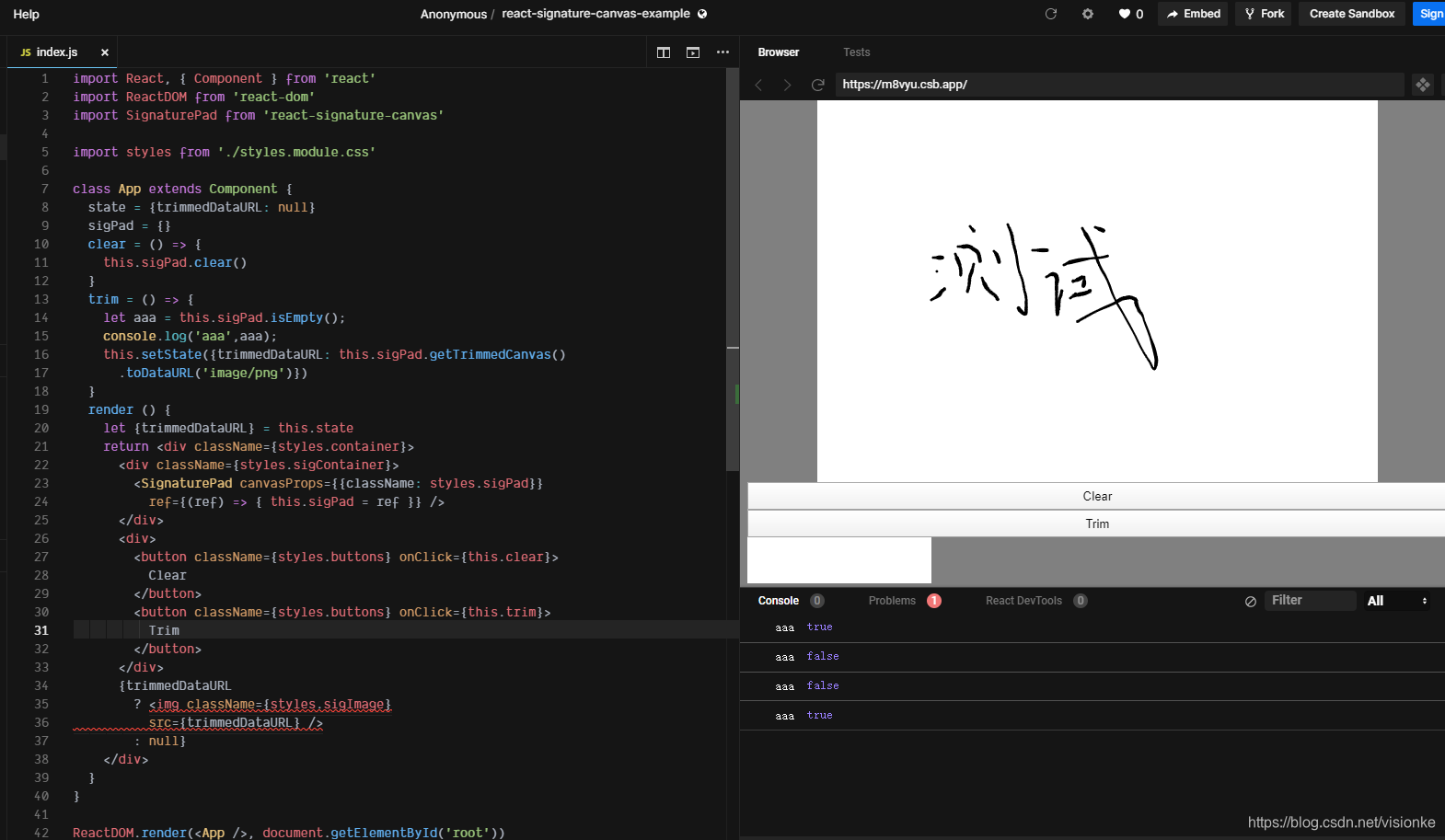The image size is (1445, 840).
Task: Click code line 31 containing Trim
Action: coord(405,630)
